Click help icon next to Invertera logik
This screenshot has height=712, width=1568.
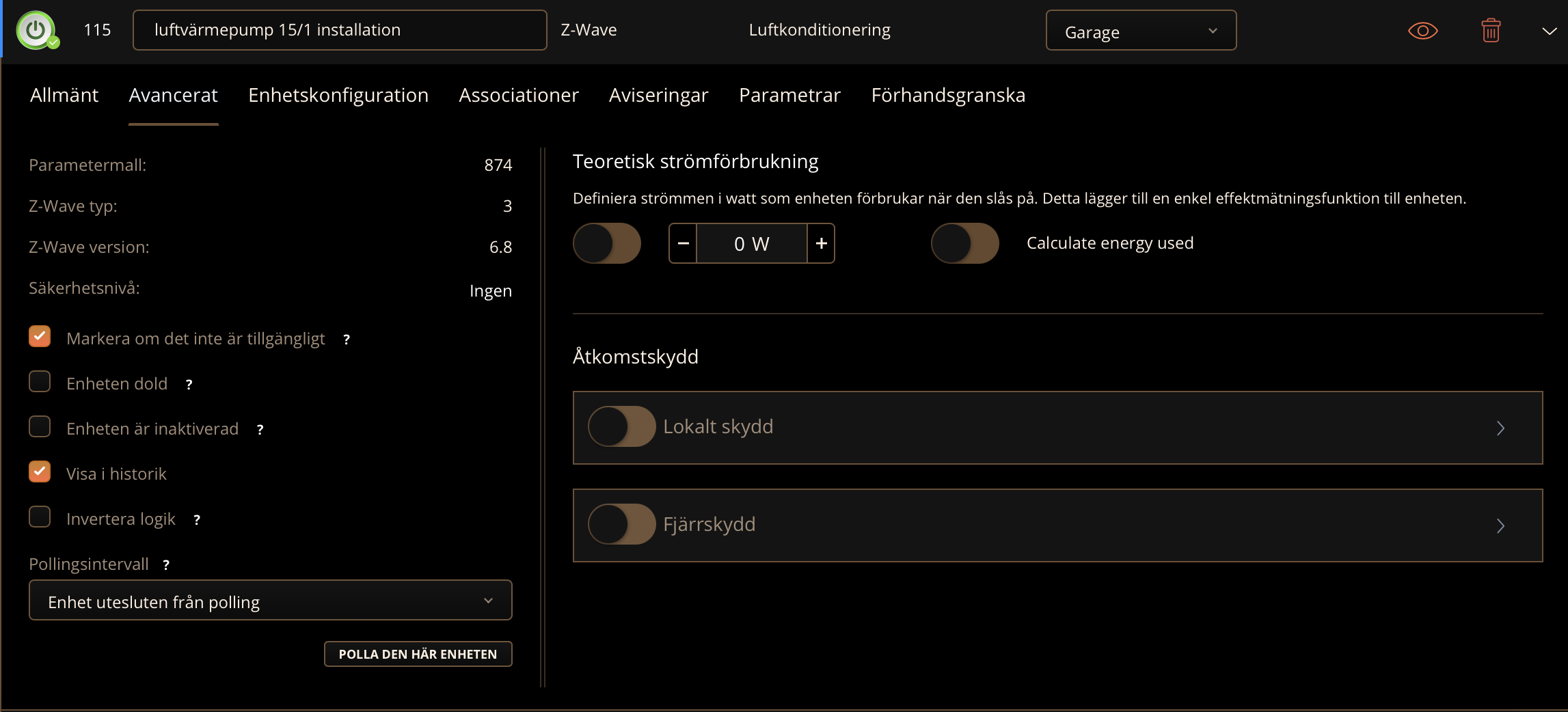[x=197, y=520]
